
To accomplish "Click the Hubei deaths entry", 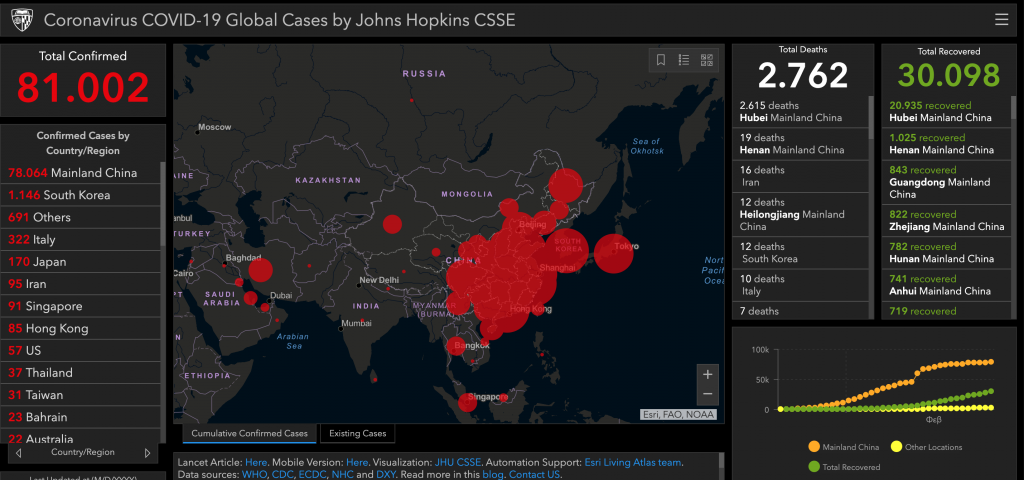I will coord(800,110).
